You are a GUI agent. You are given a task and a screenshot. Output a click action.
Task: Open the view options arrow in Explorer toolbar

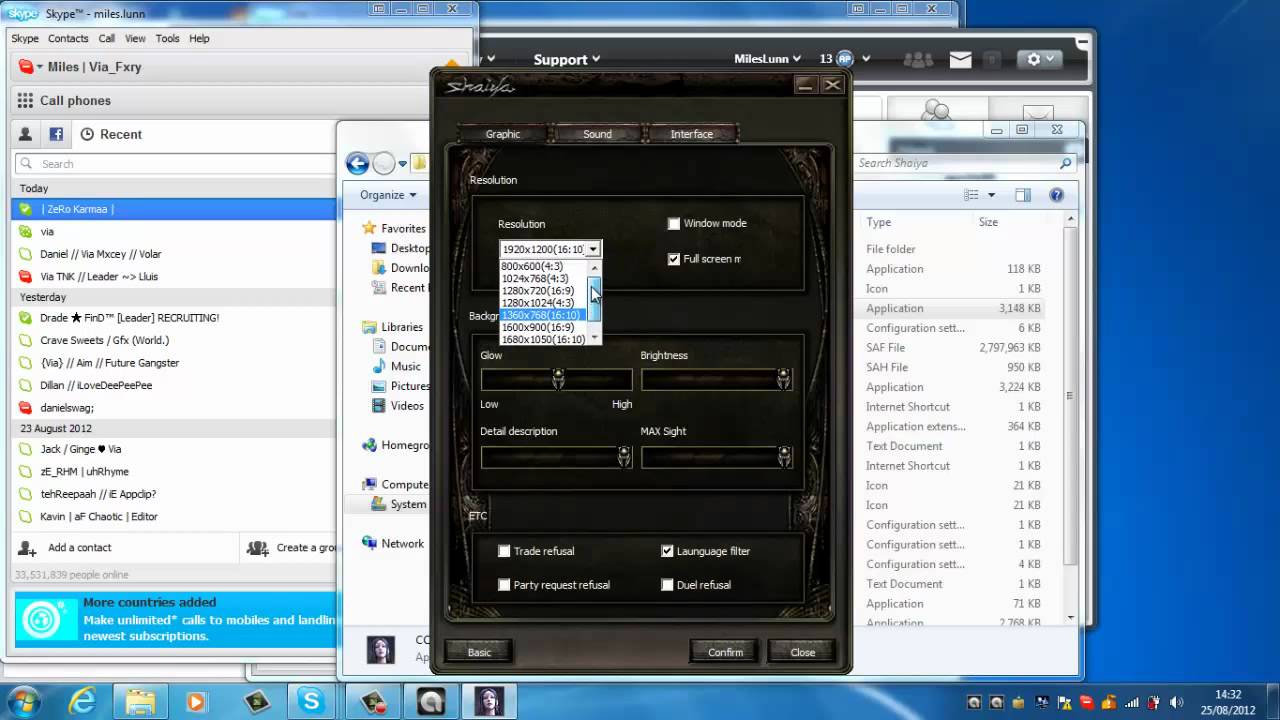(992, 195)
